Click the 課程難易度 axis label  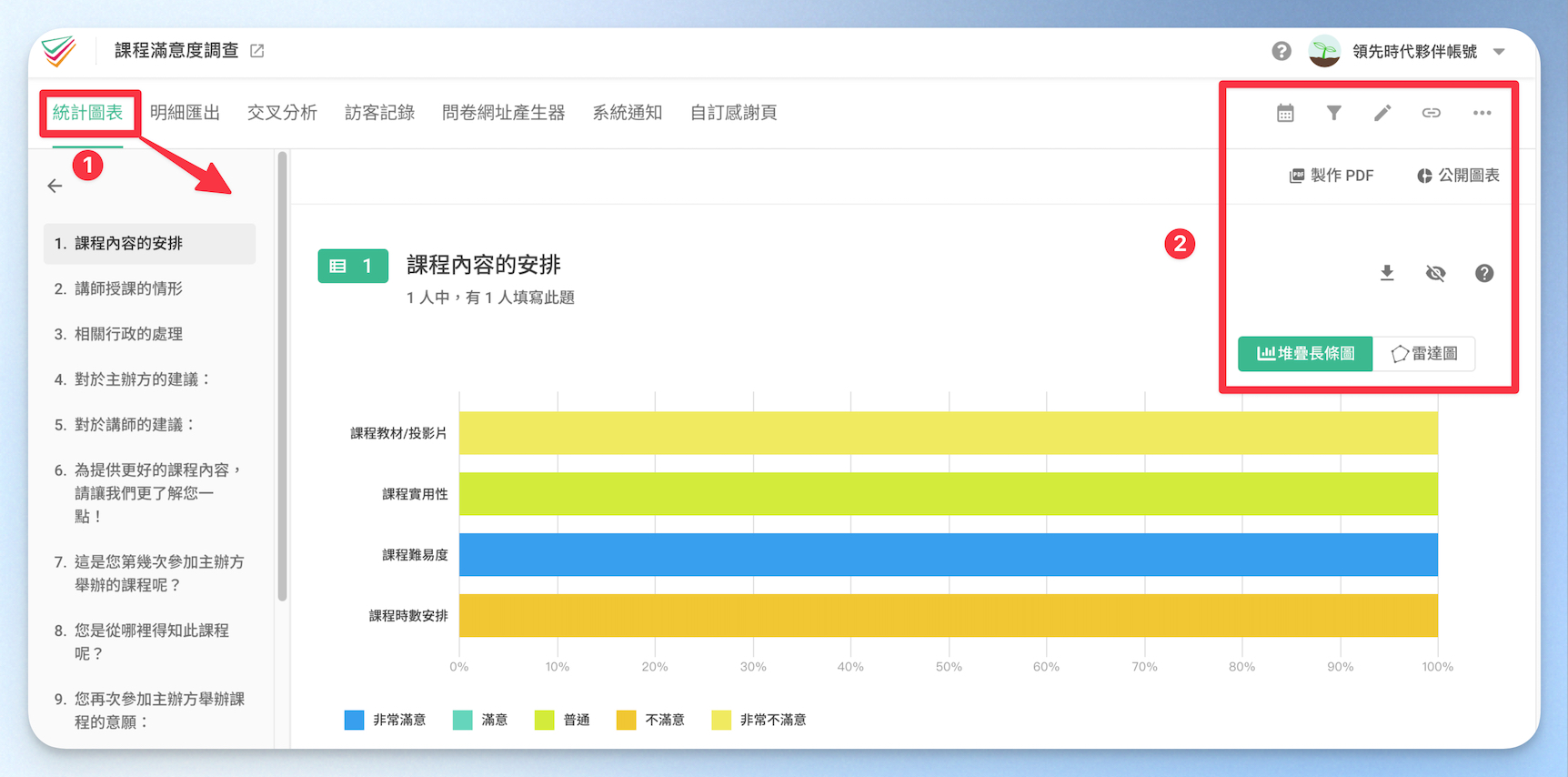pyautogui.click(x=415, y=555)
